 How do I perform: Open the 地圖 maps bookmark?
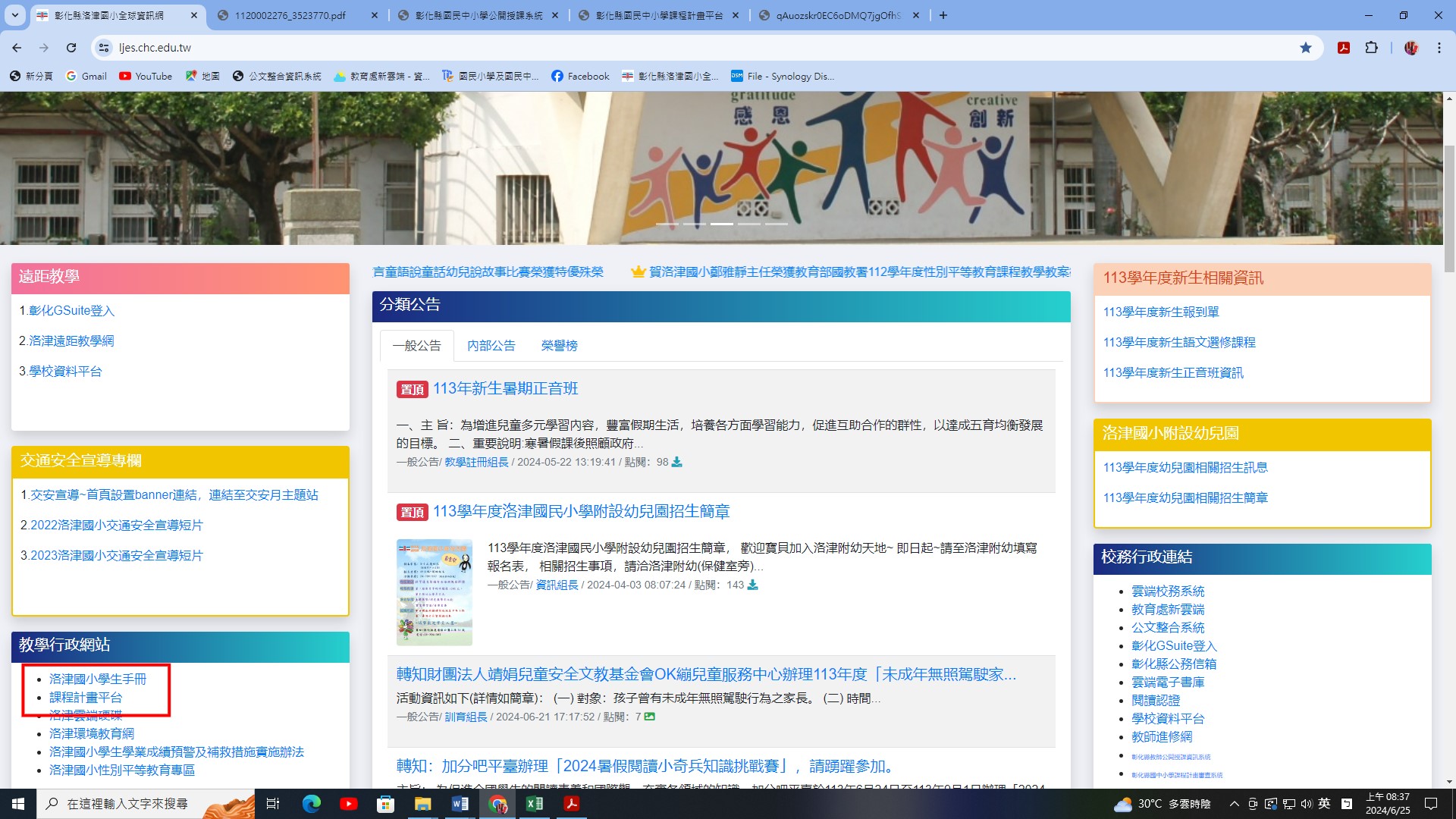tap(202, 76)
